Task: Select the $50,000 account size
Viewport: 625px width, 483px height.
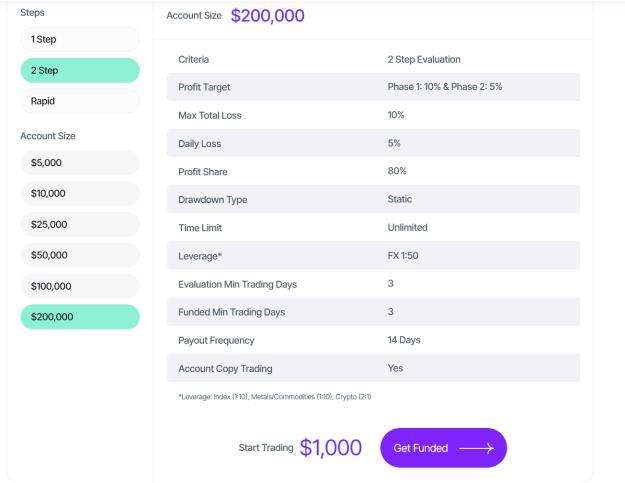Action: pyautogui.click(x=80, y=255)
